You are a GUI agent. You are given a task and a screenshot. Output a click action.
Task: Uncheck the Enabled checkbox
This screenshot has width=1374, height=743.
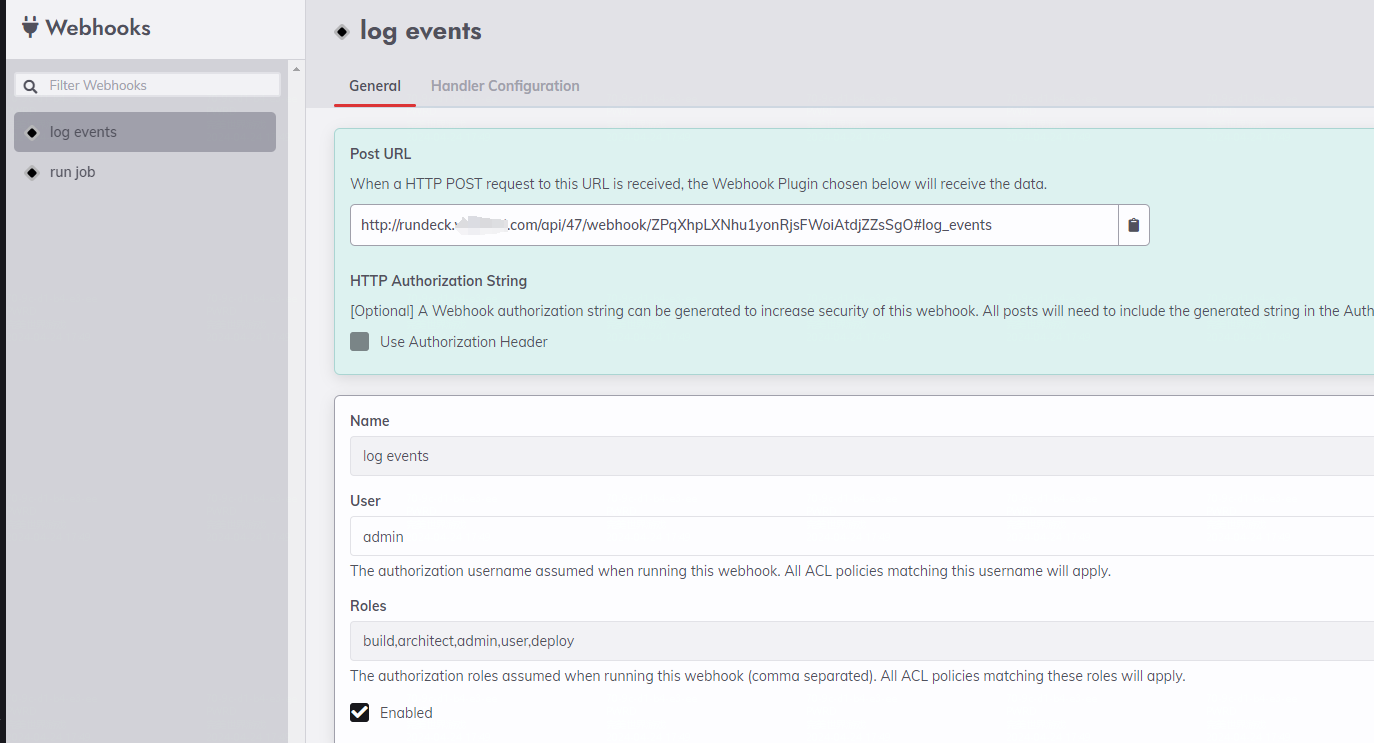[x=360, y=713]
